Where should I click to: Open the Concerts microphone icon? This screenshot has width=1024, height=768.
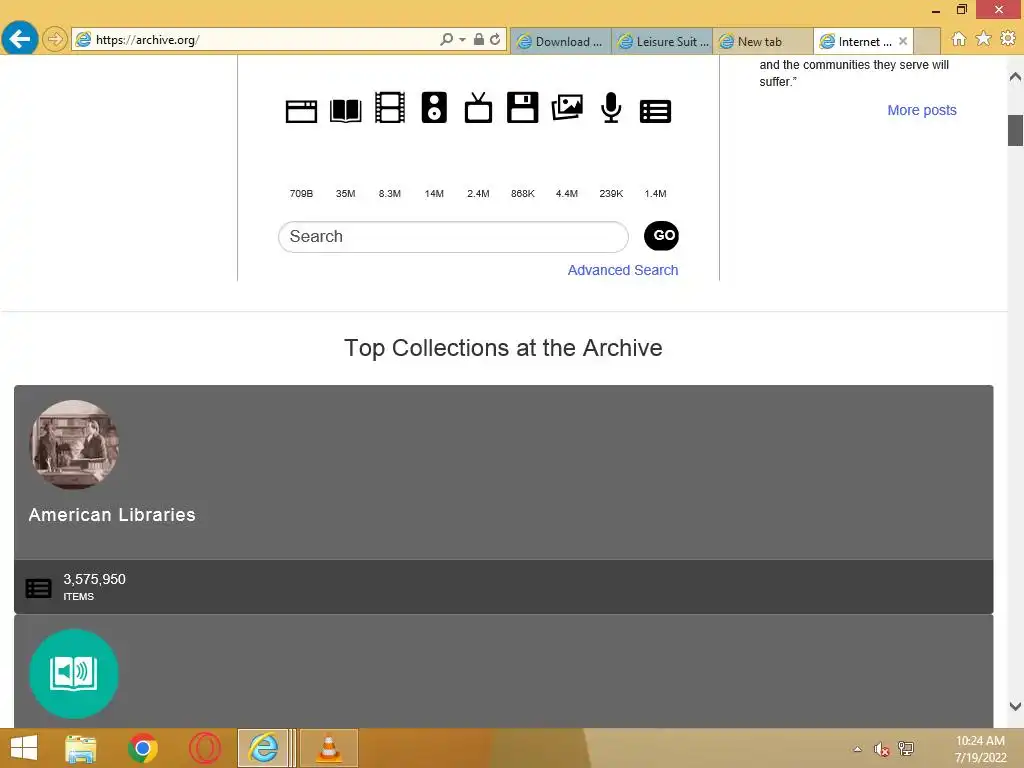coord(611,107)
